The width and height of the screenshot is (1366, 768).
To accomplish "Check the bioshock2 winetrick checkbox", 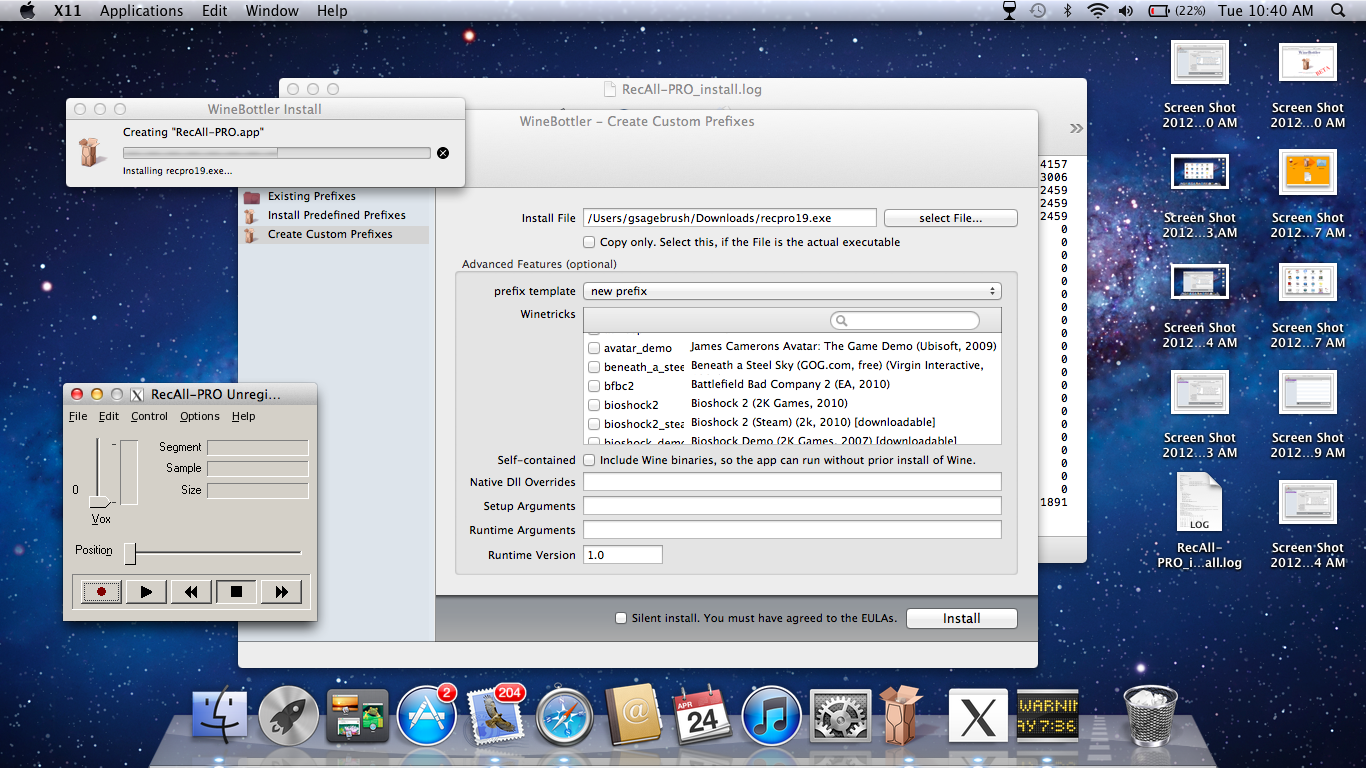I will coord(594,405).
